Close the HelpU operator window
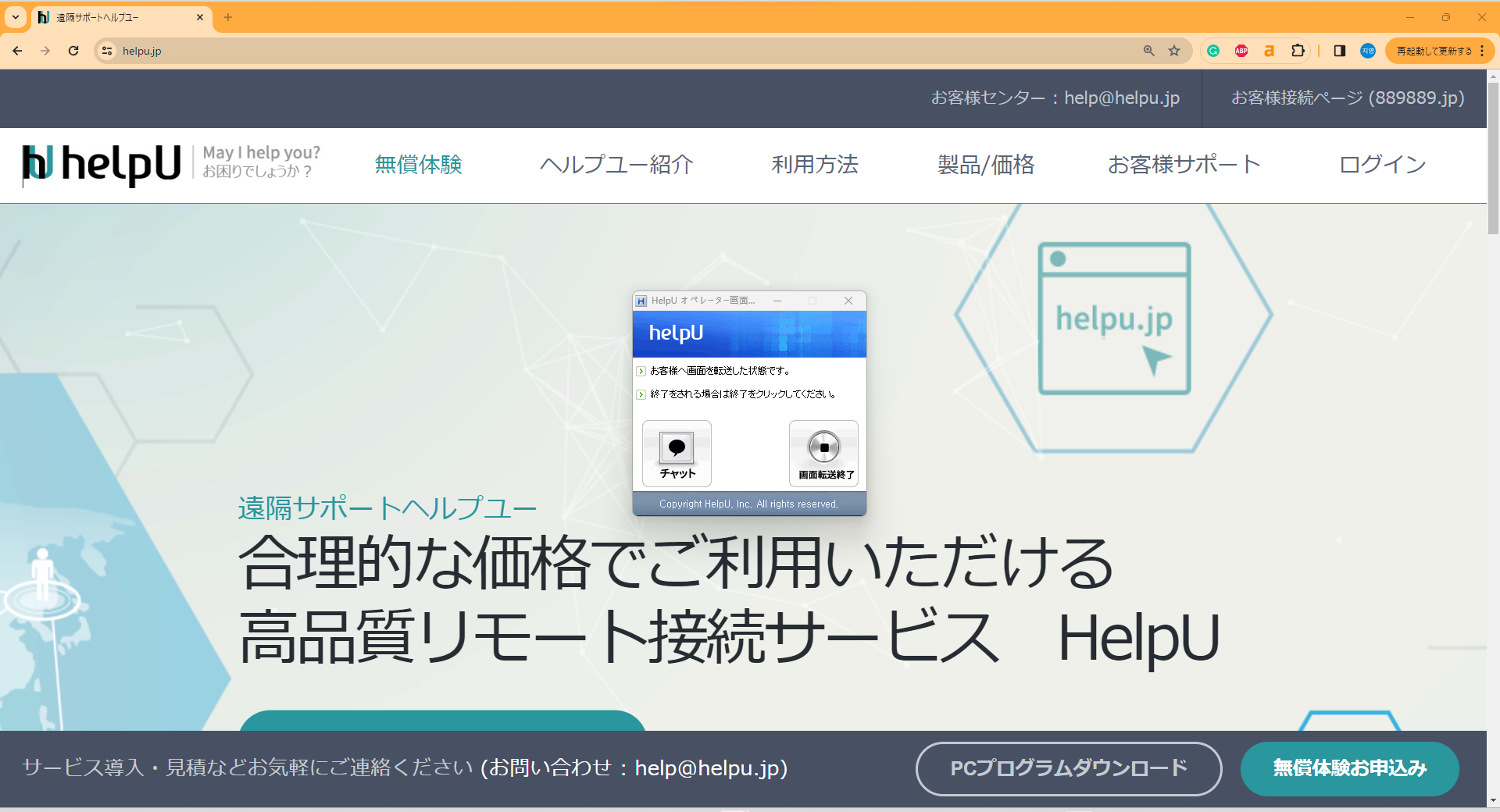1500x812 pixels. coord(848,301)
